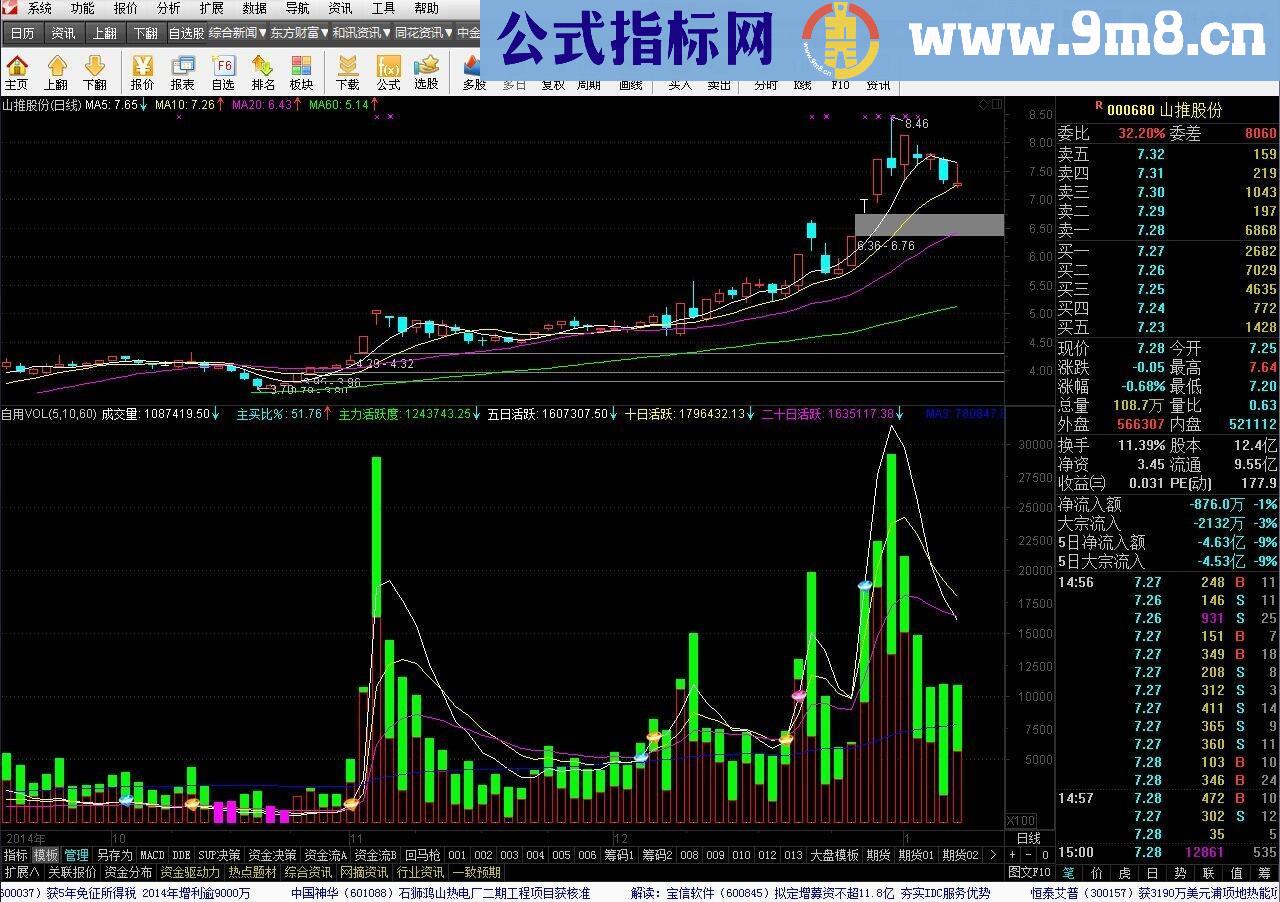Image resolution: width=1280 pixels, height=902 pixels.
Task: Toggle 复权 price adjustment mode
Action: point(552,85)
